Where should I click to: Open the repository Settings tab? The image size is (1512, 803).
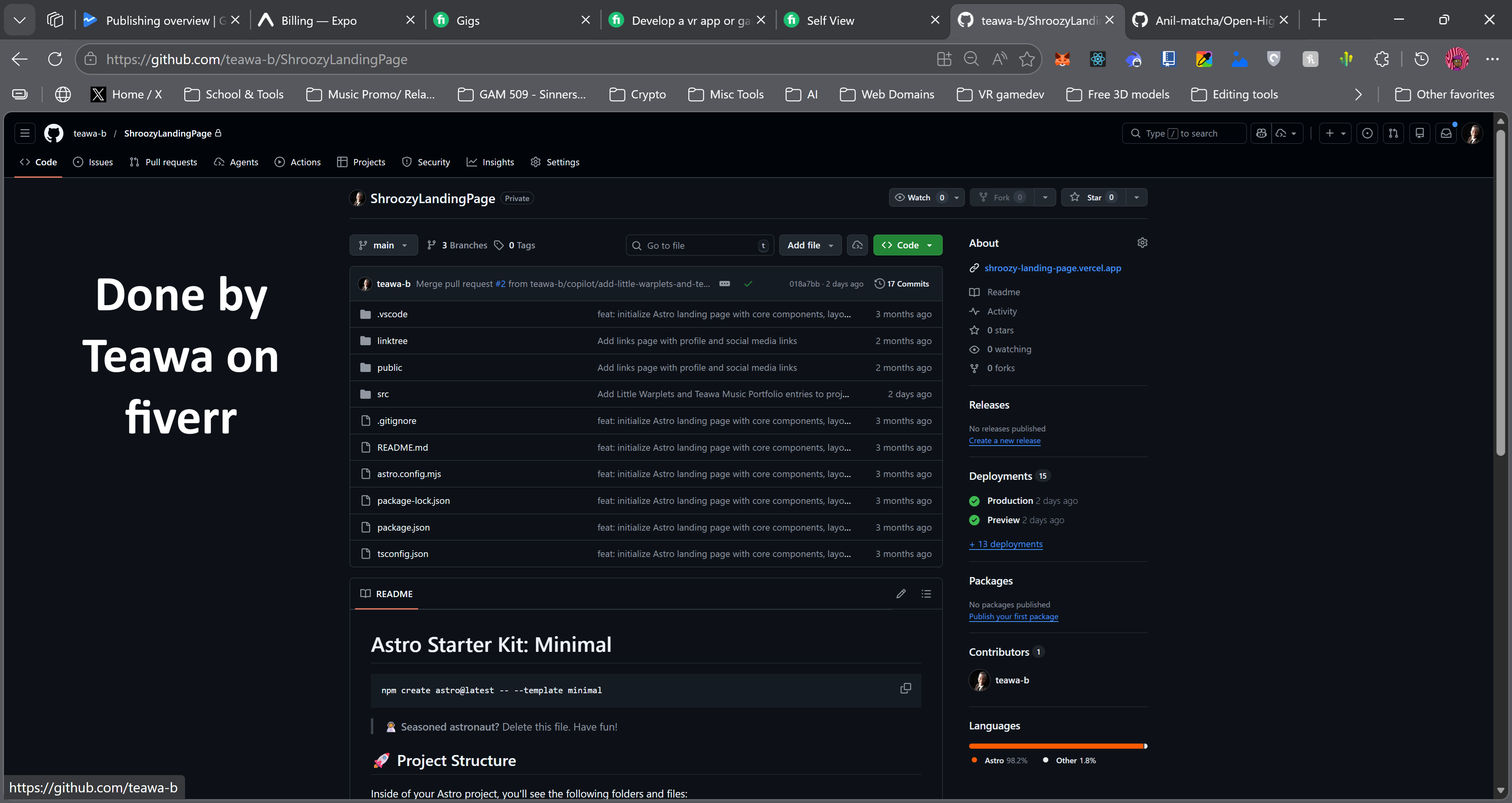(x=555, y=162)
